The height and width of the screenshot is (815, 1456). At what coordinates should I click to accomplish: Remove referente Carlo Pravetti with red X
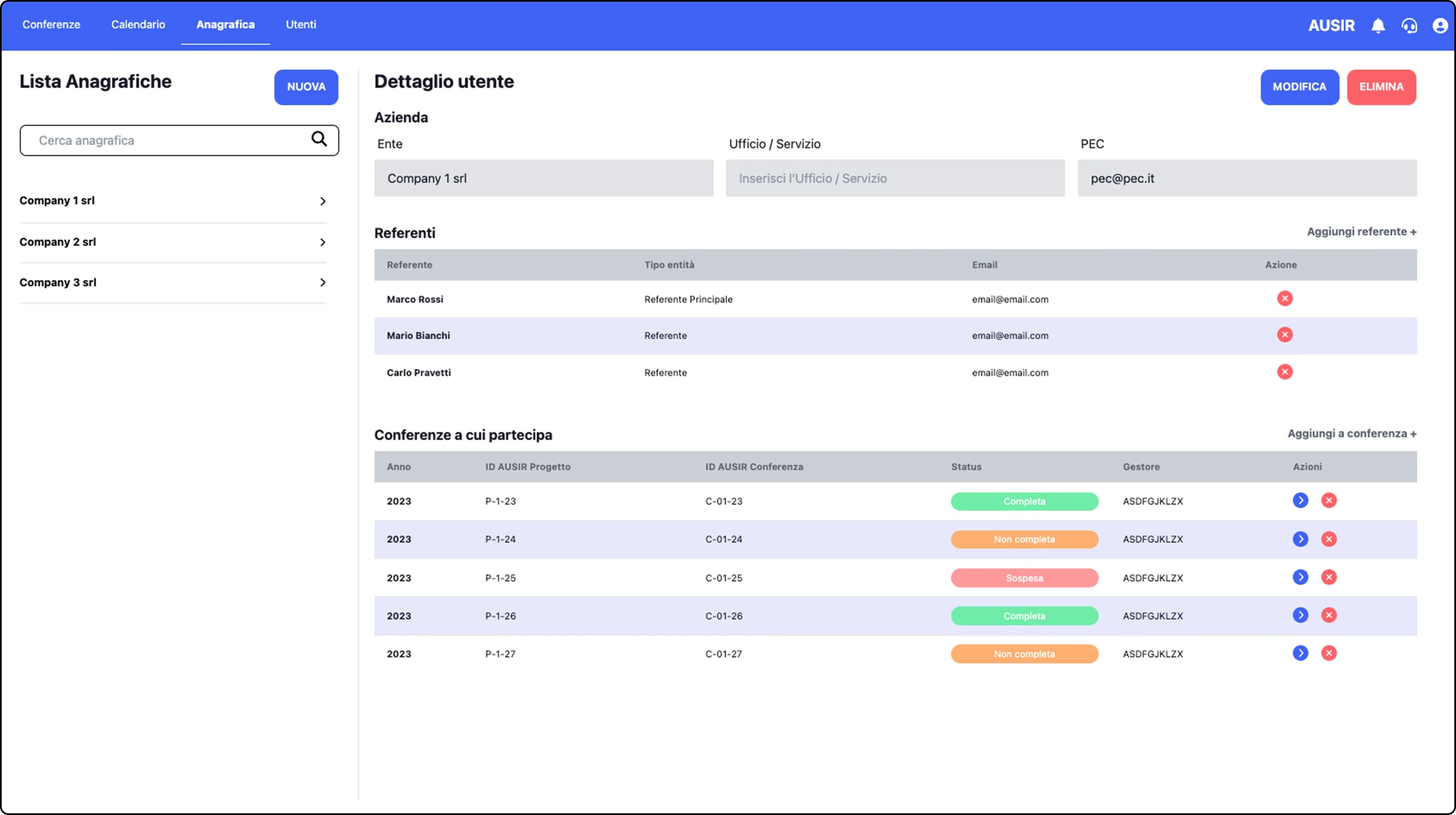(1285, 372)
